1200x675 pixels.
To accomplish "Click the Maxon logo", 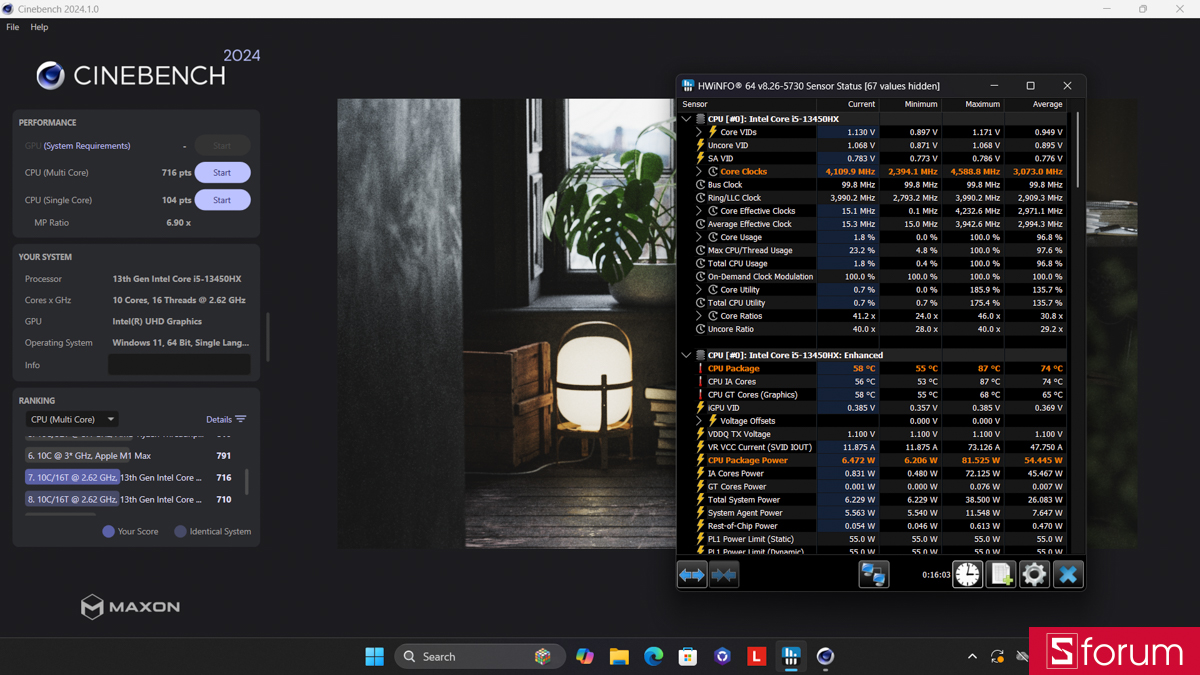I will (x=130, y=607).
